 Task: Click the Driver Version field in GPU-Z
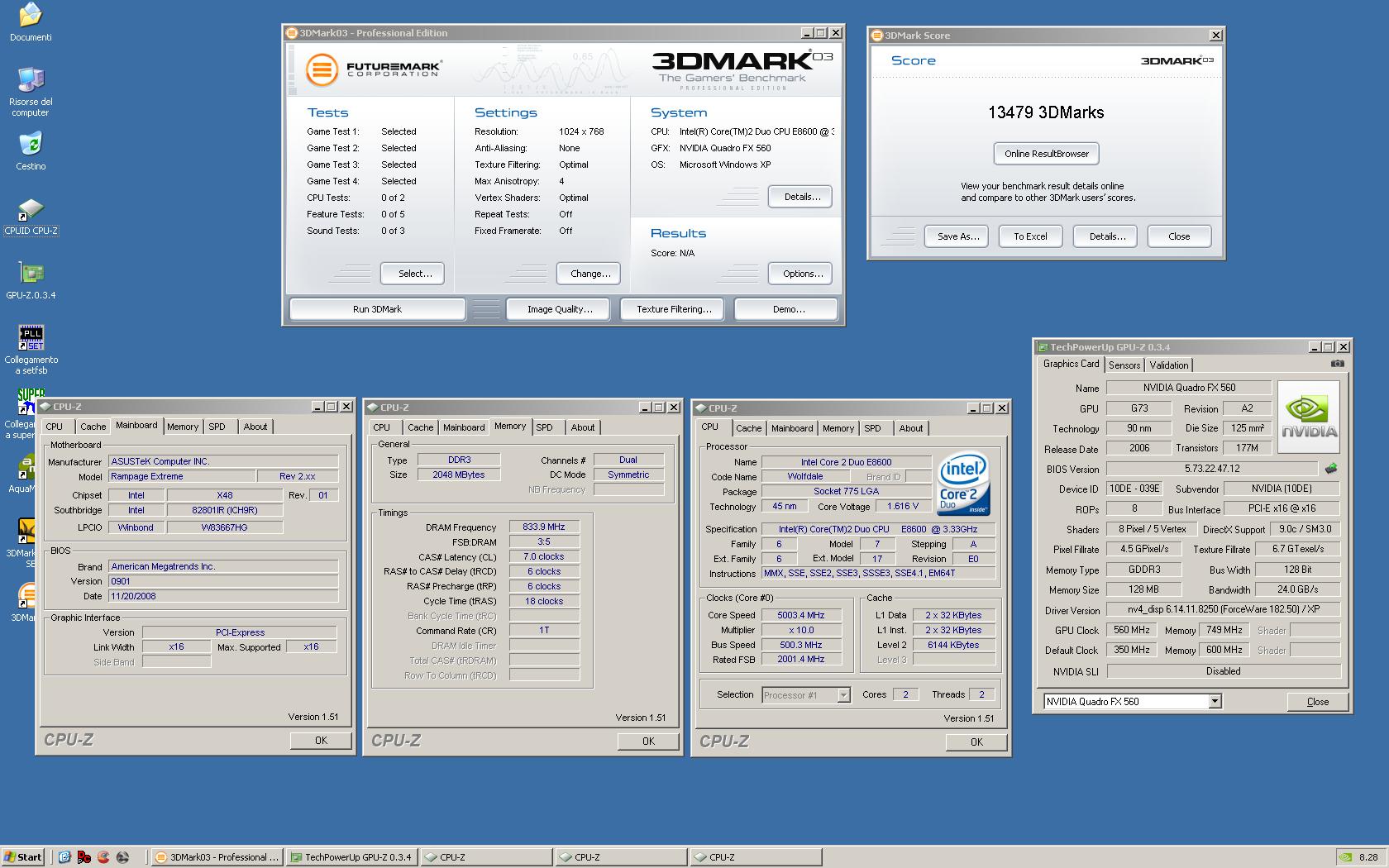tap(1223, 610)
